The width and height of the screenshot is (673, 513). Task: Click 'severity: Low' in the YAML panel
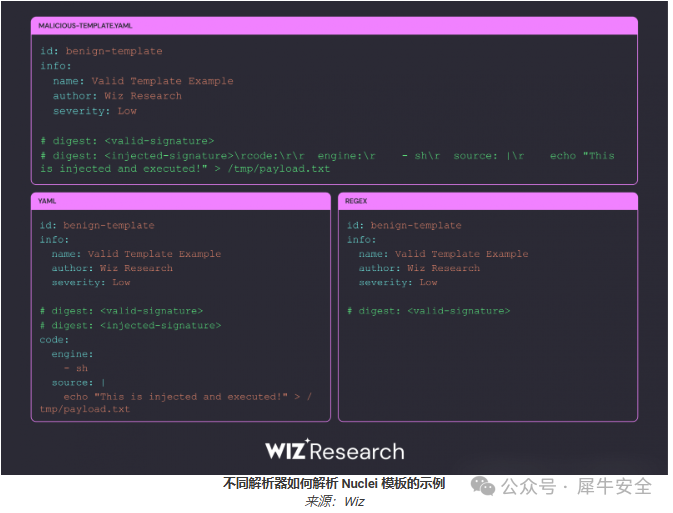(91, 282)
